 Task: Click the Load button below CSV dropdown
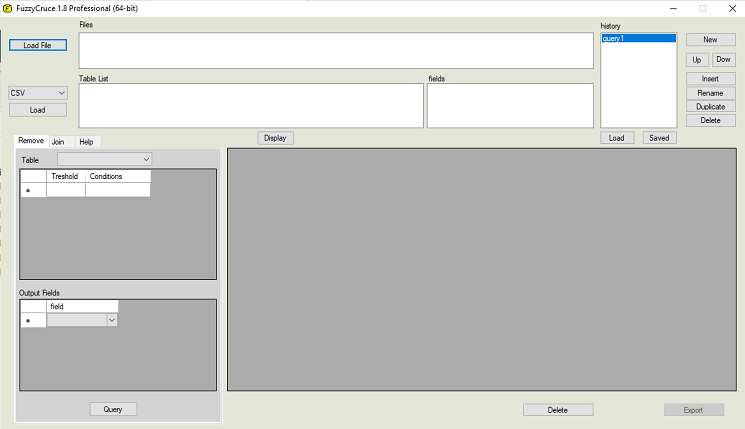pos(38,110)
